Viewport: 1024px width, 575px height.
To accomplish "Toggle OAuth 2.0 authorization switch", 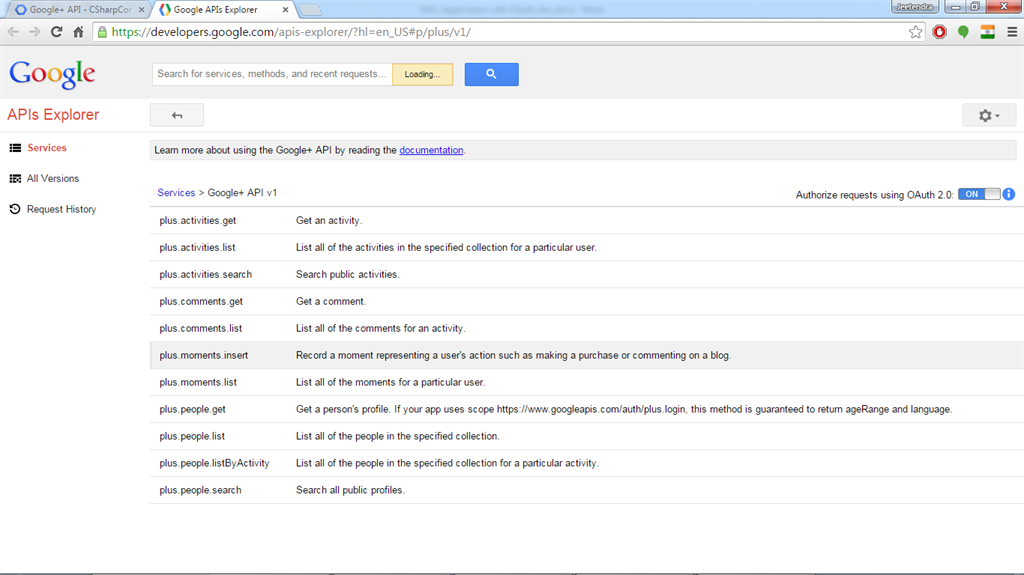I will 978,194.
